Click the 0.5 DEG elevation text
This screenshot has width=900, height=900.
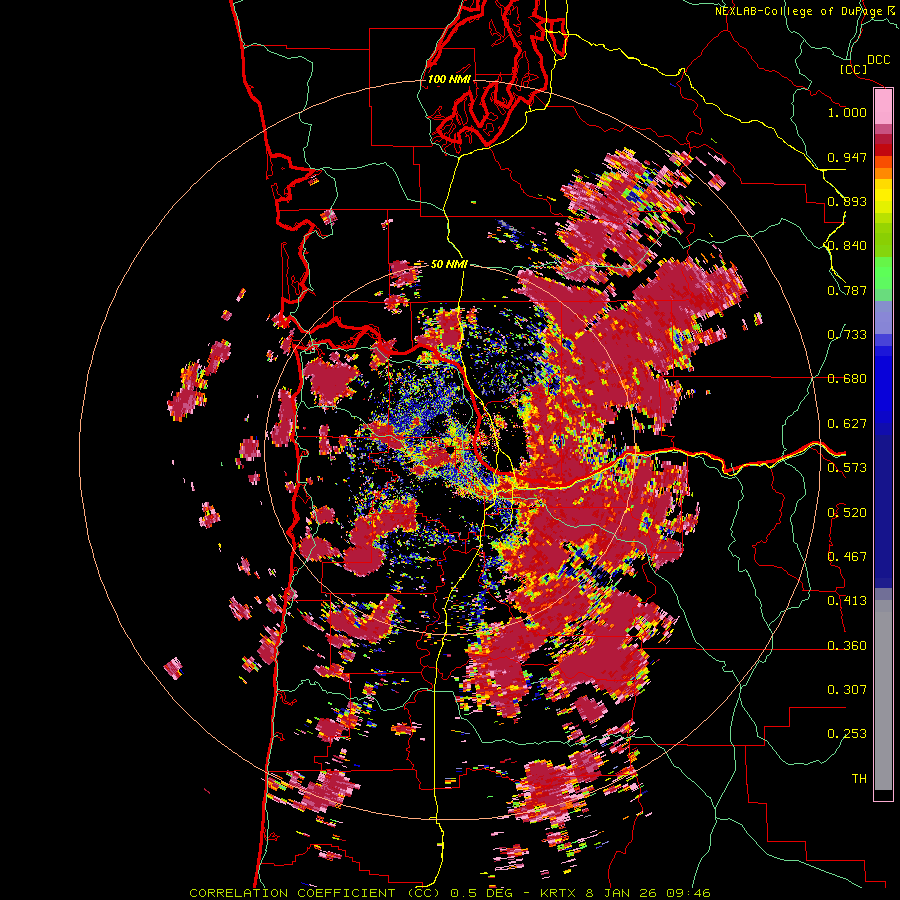coord(480,893)
